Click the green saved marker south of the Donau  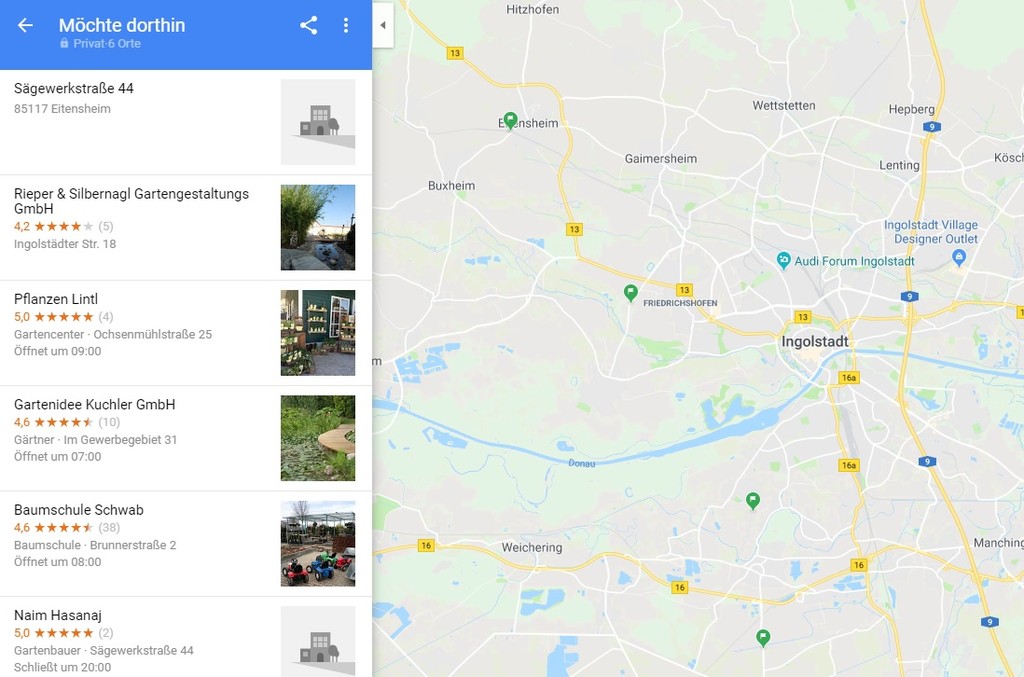752,501
